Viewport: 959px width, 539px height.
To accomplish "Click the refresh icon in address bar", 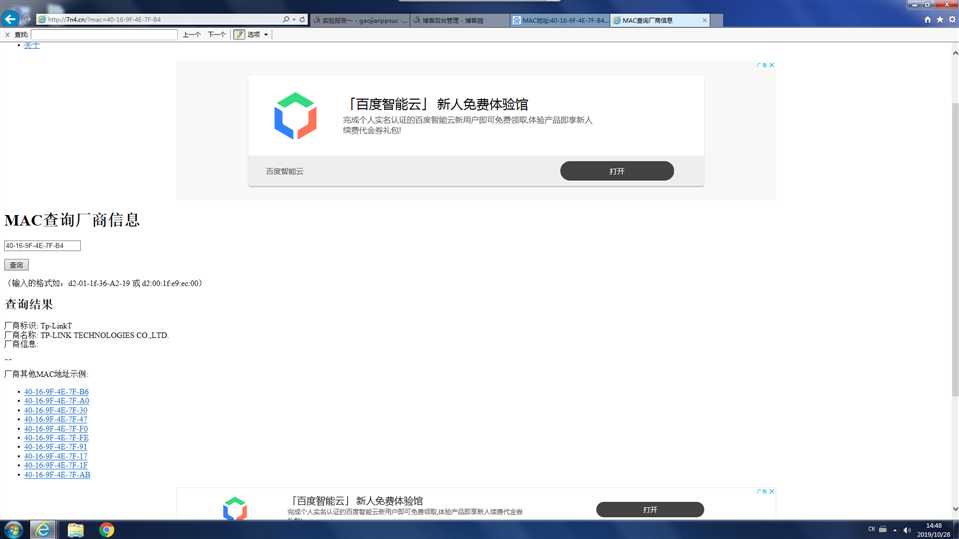I will [302, 20].
